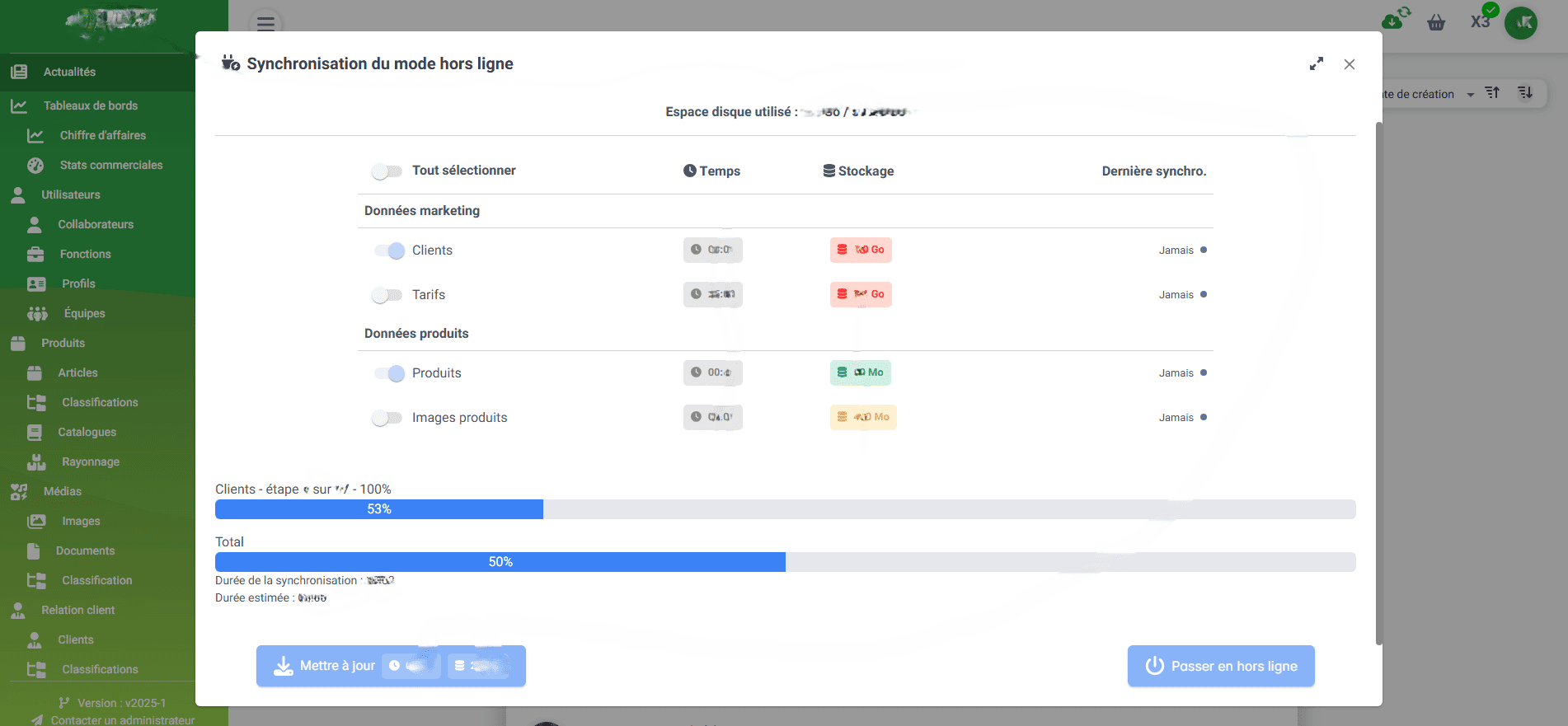
Task: Open Tableaux de bords menu
Action: point(91,105)
